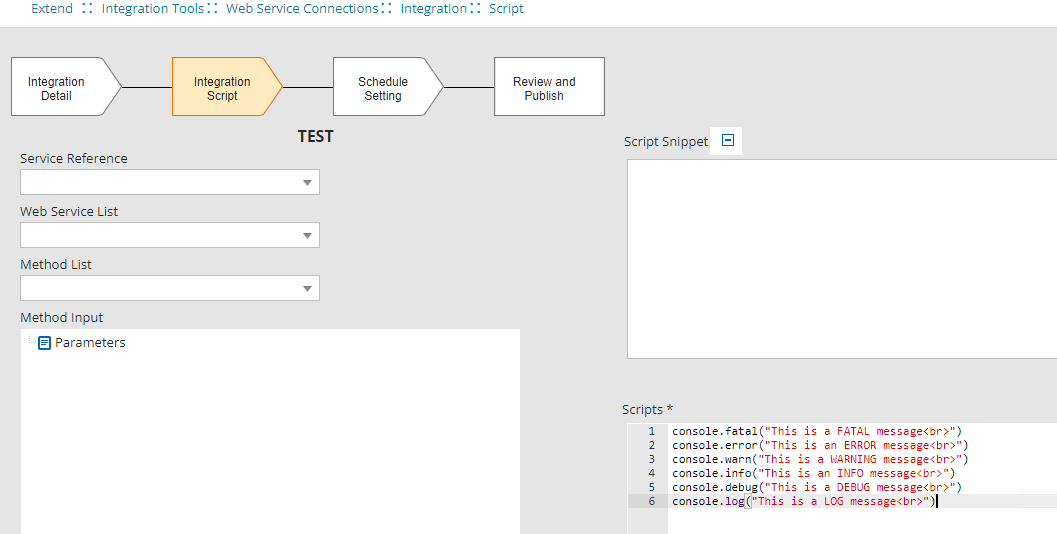The height and width of the screenshot is (534, 1057).
Task: Go to Integration Detail step
Action: tap(57, 88)
